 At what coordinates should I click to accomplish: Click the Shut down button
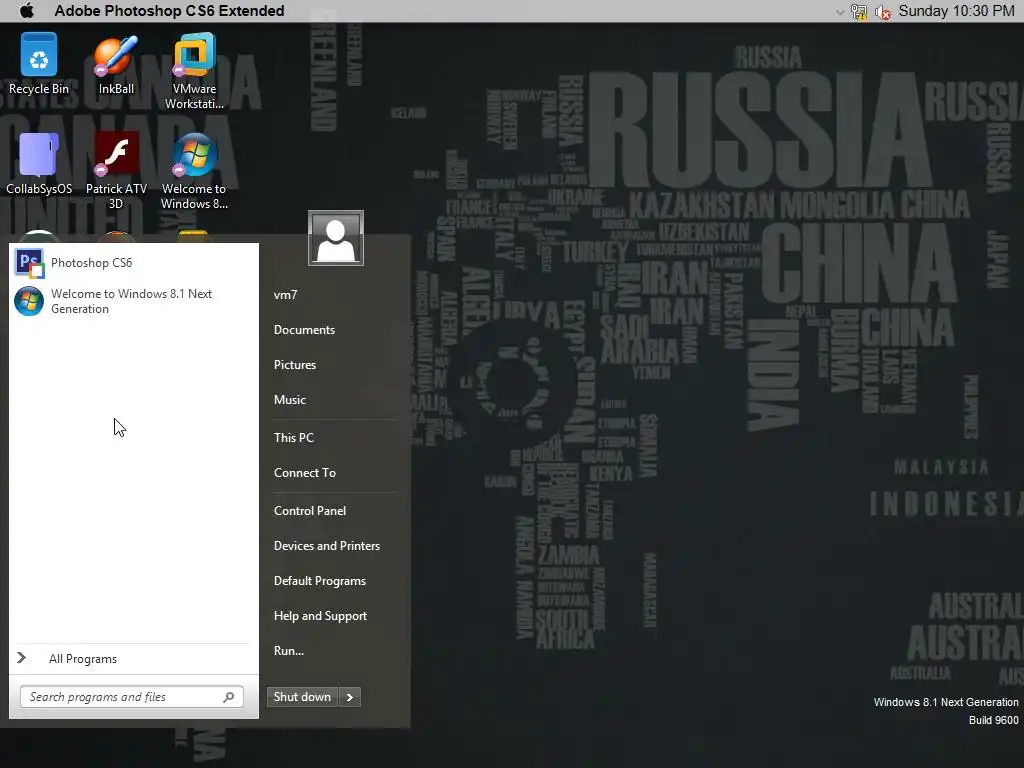302,697
